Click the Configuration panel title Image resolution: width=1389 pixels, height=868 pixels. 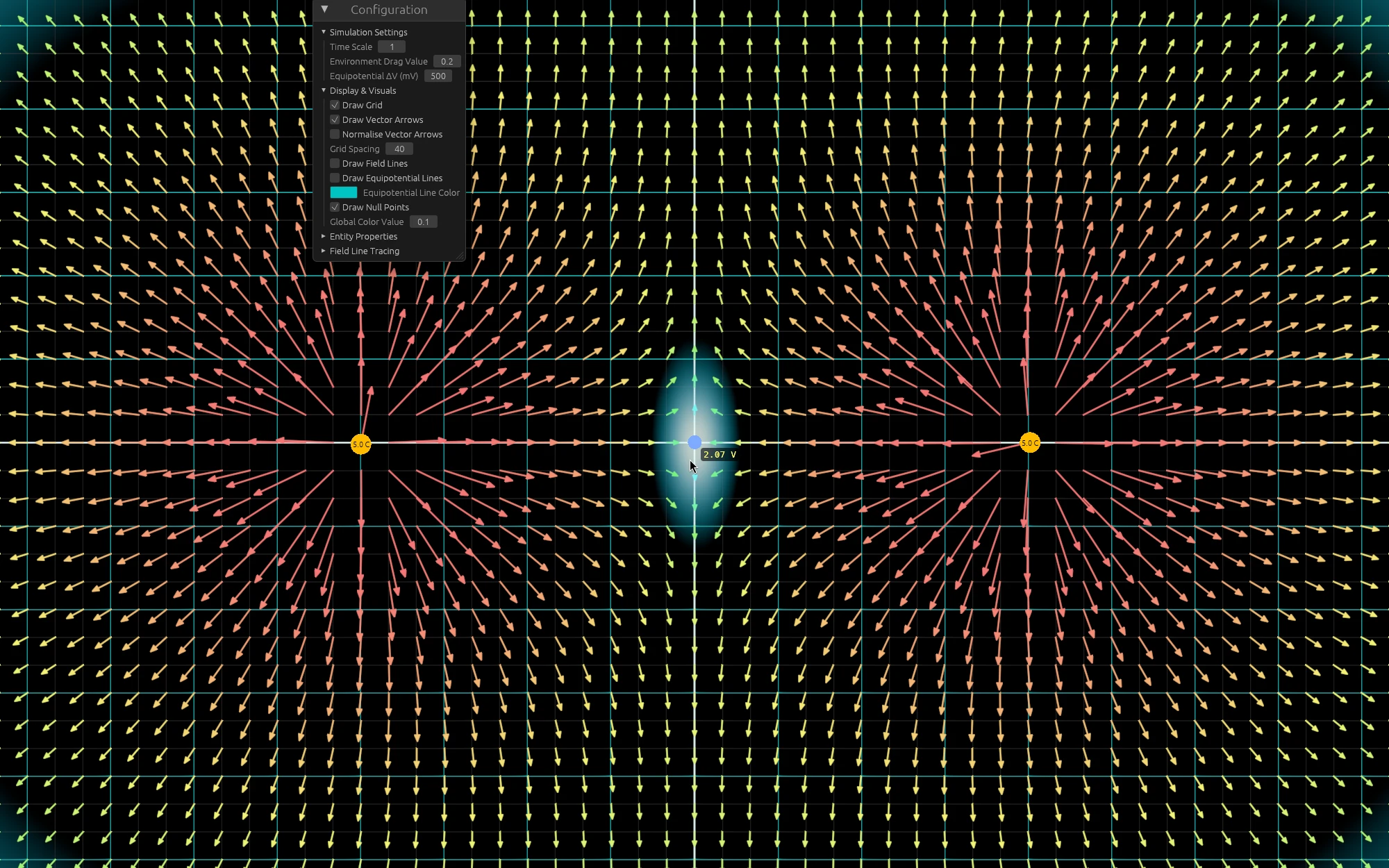pos(389,10)
